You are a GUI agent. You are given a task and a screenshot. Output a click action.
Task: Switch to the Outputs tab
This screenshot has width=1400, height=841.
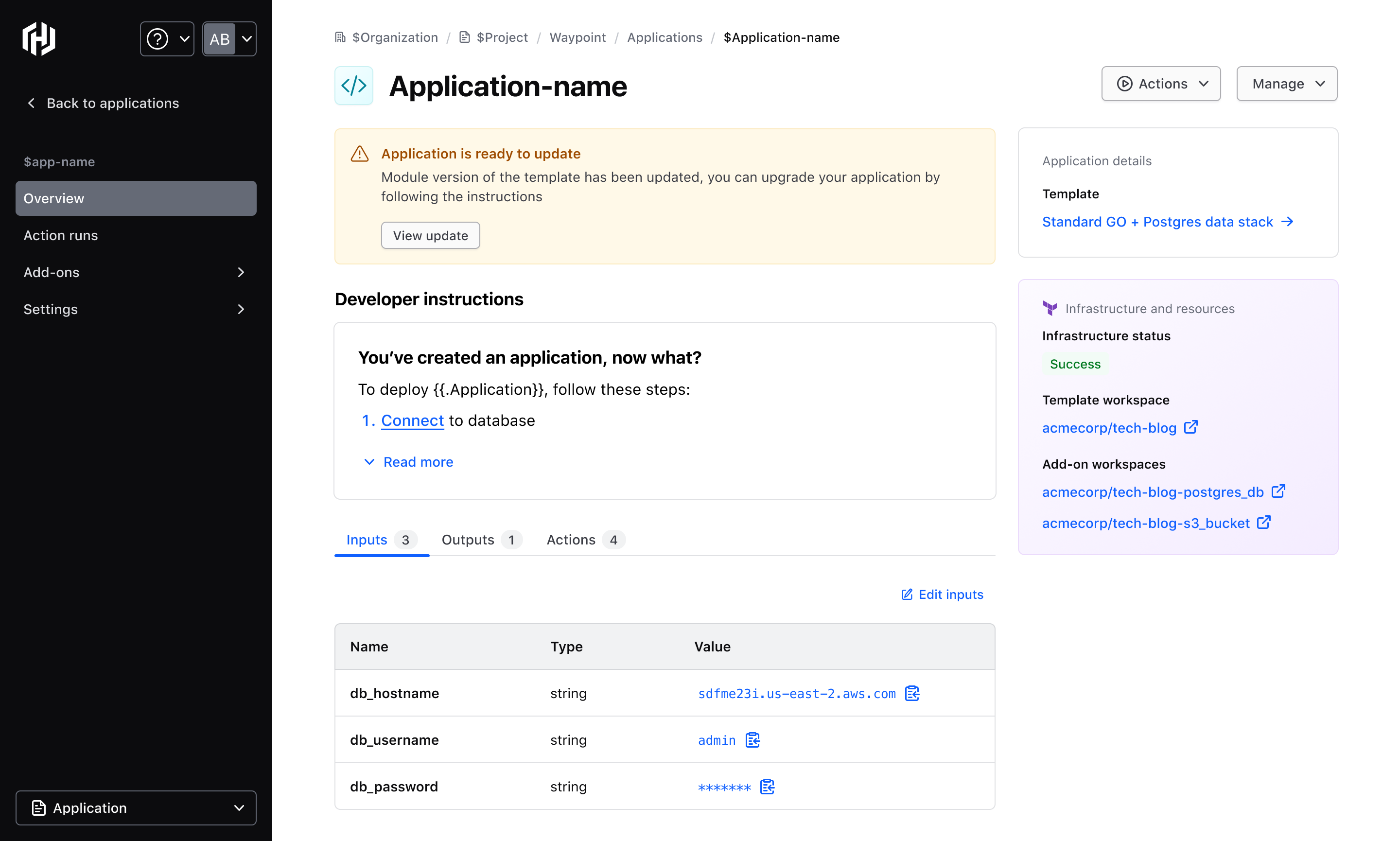coord(481,540)
